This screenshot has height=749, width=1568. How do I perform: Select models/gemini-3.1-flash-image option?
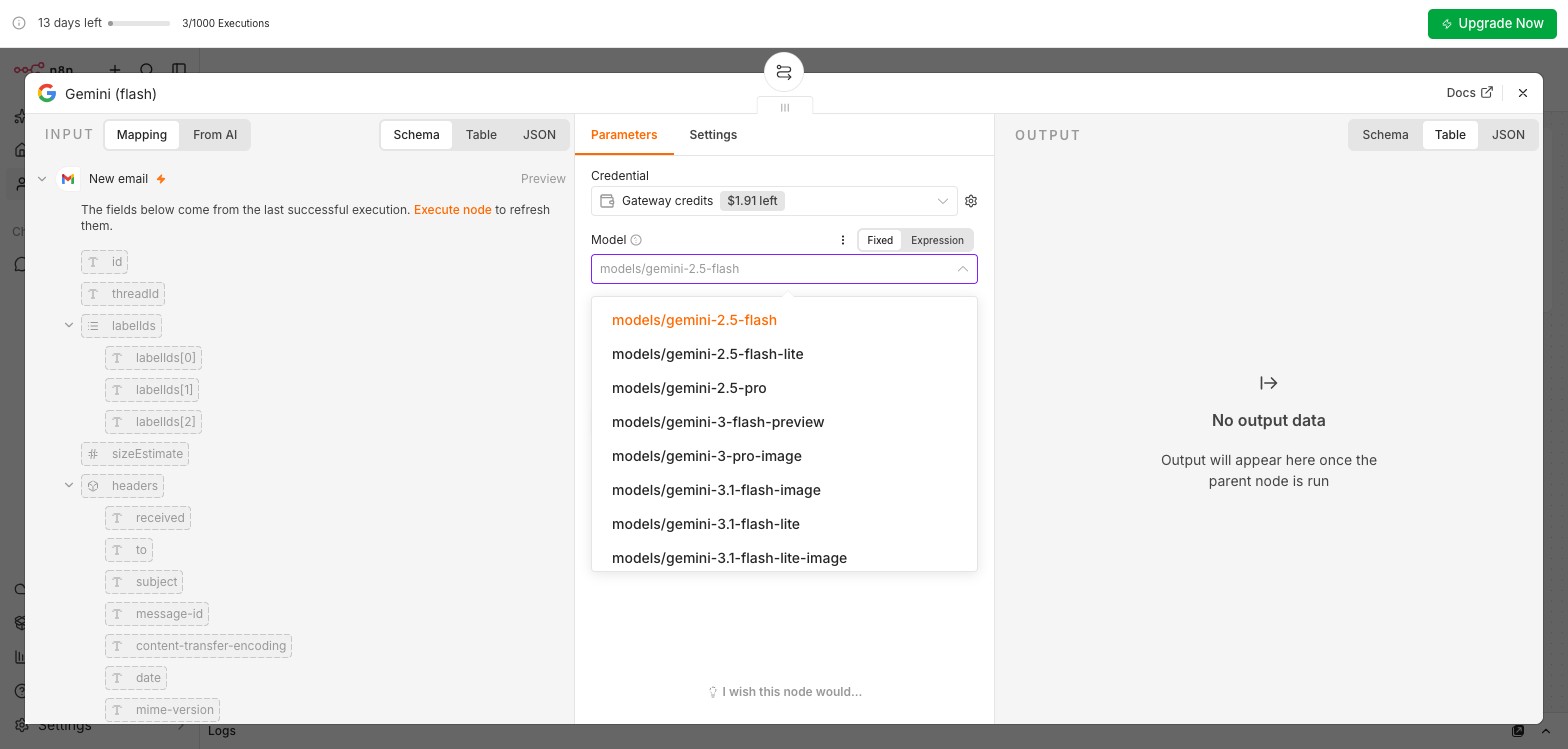784,490
